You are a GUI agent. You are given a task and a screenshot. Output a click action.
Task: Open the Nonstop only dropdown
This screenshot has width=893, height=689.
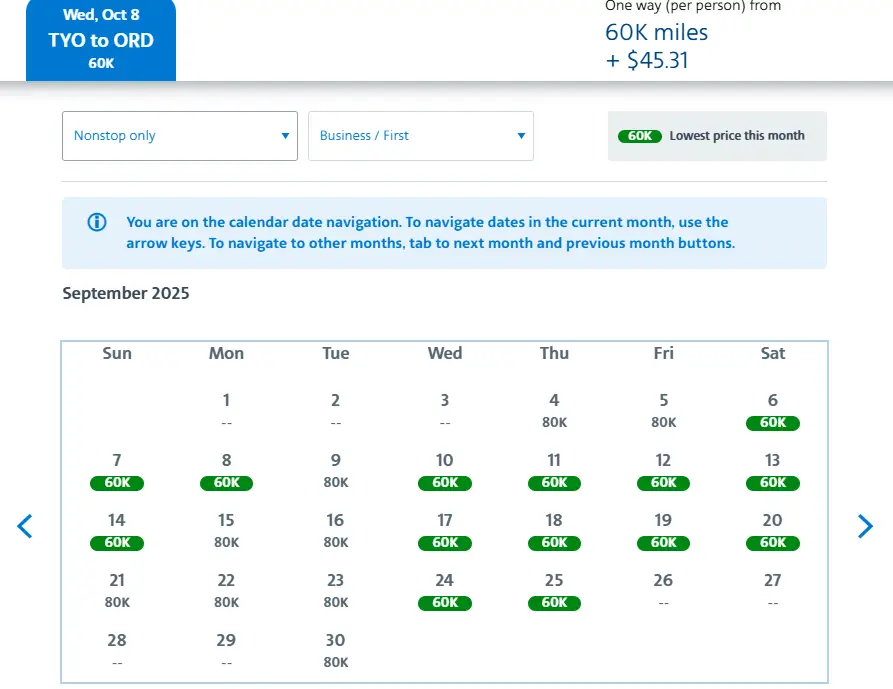[180, 136]
